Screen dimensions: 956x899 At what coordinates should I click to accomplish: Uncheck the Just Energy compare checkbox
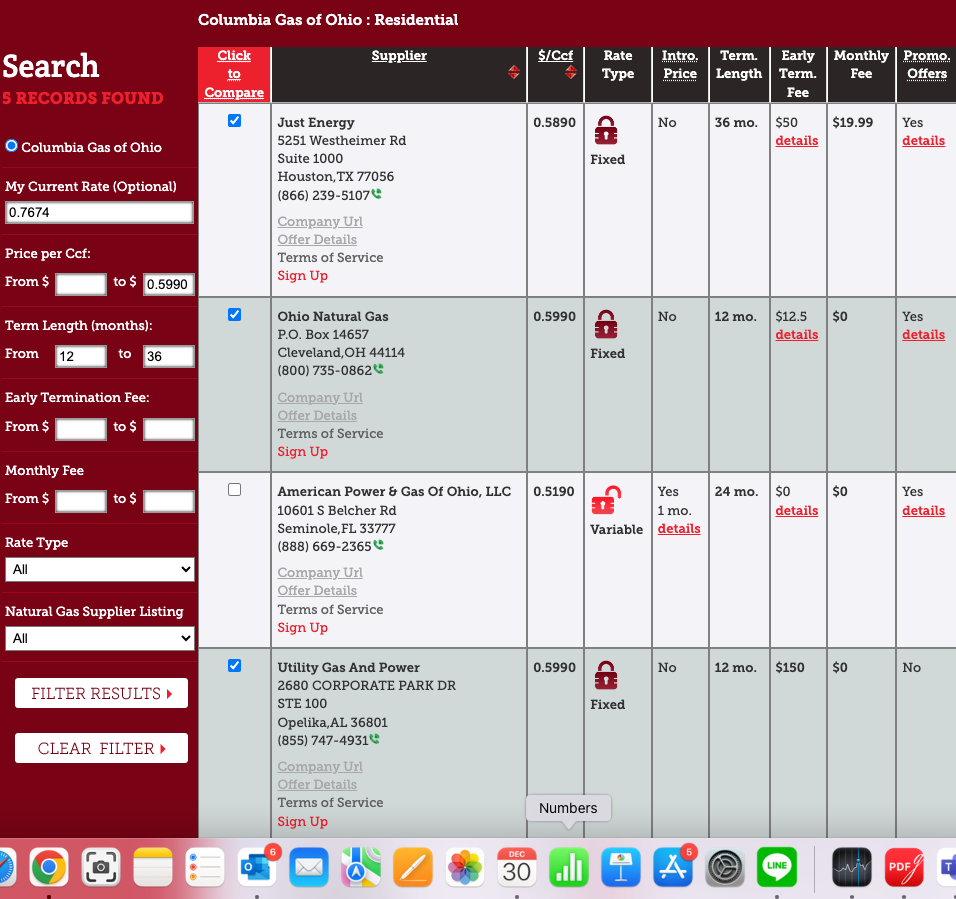tap(234, 121)
